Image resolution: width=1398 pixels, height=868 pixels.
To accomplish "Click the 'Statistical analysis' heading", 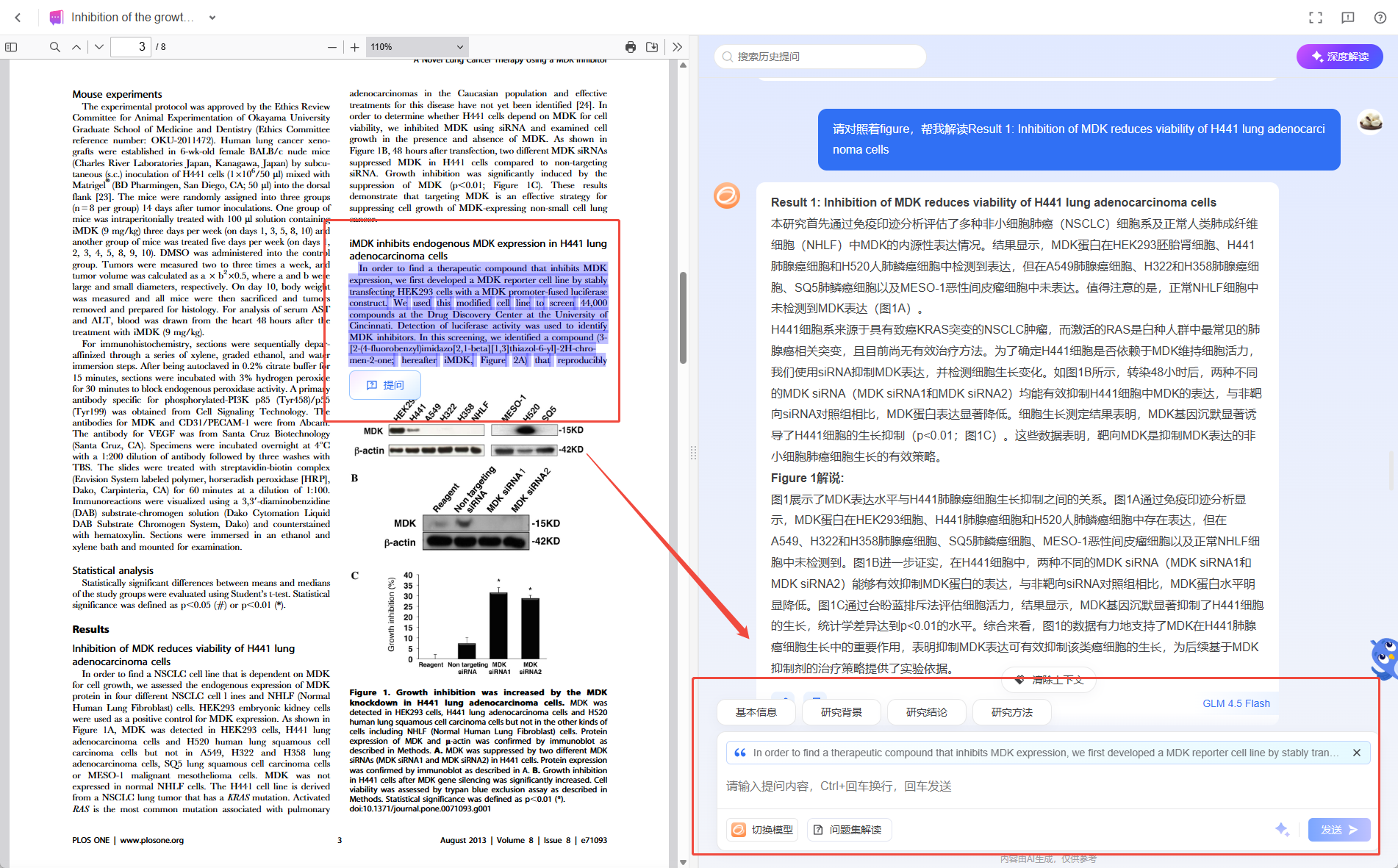I will point(112,570).
